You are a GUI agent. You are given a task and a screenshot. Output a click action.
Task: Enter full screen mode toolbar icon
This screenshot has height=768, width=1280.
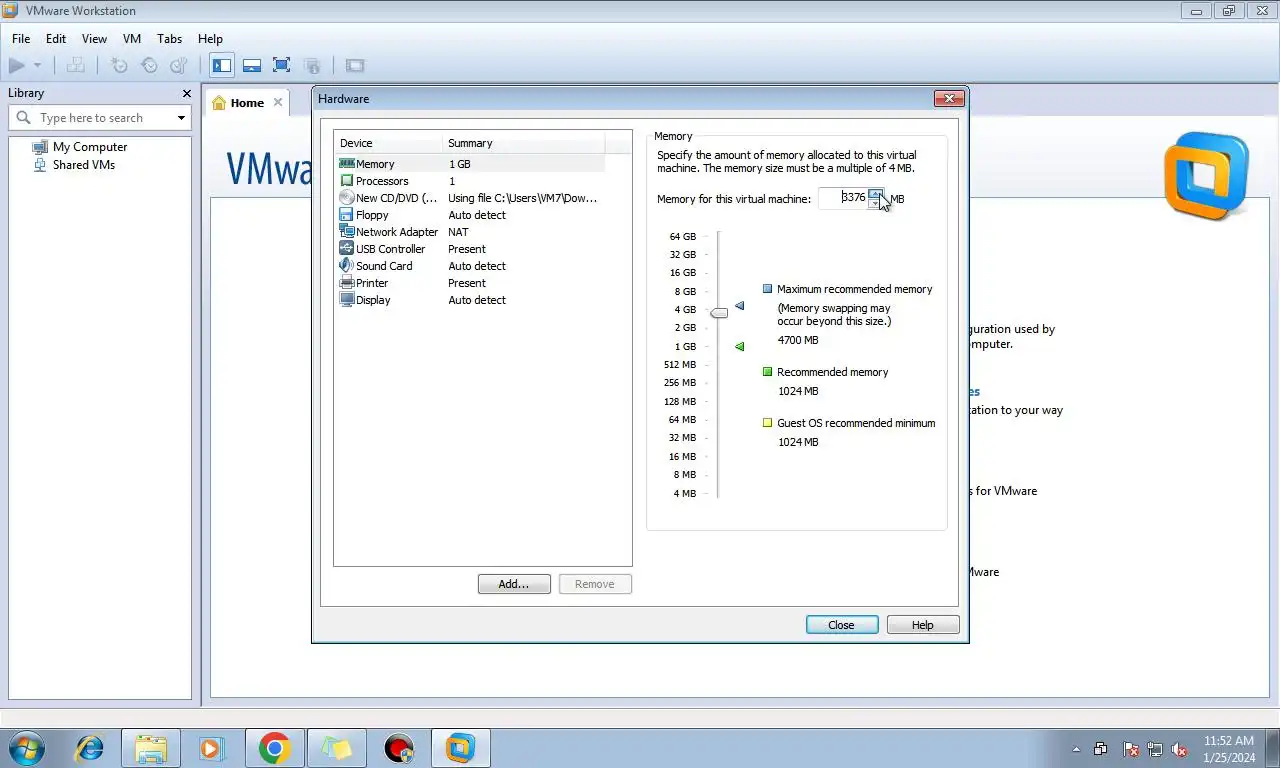pos(282,66)
